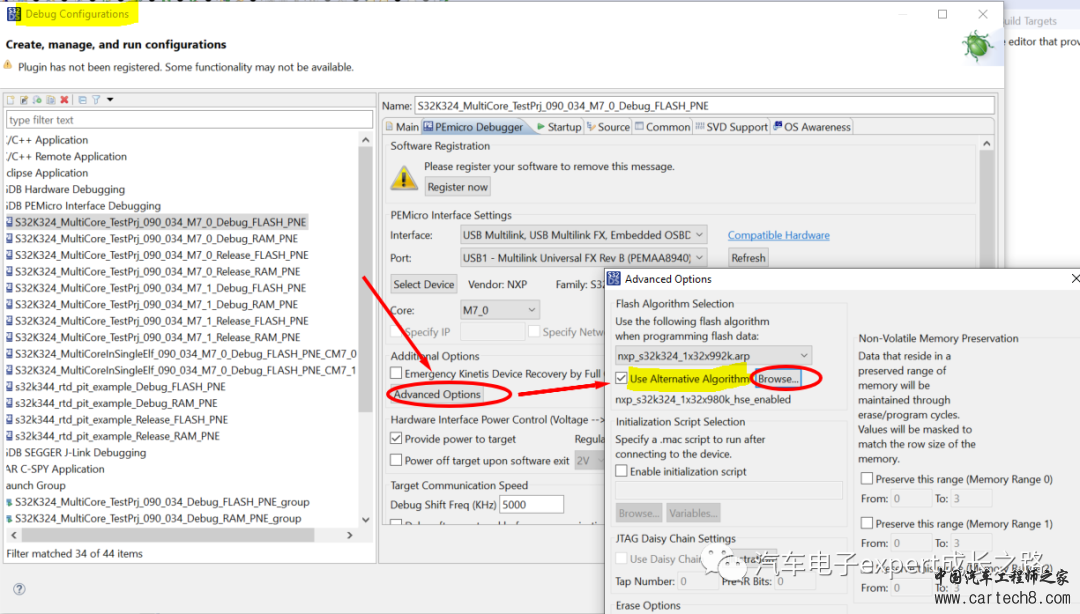The width and height of the screenshot is (1080, 614).
Task: Select GDB Hardware Debugging tree item
Action: click(66, 189)
